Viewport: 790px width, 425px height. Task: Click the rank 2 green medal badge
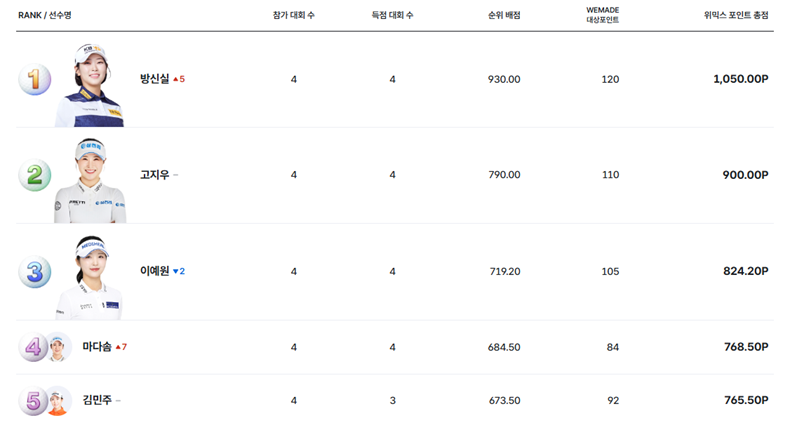pos(34,176)
